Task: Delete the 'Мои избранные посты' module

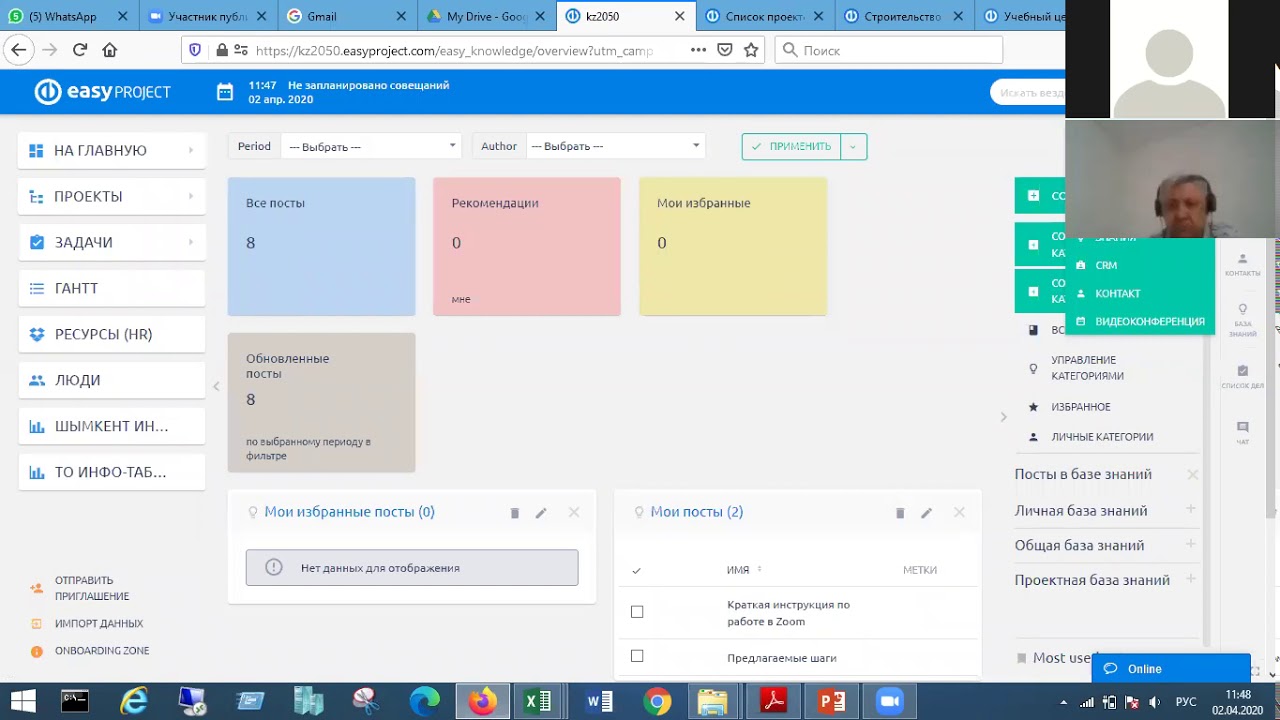Action: [515, 513]
